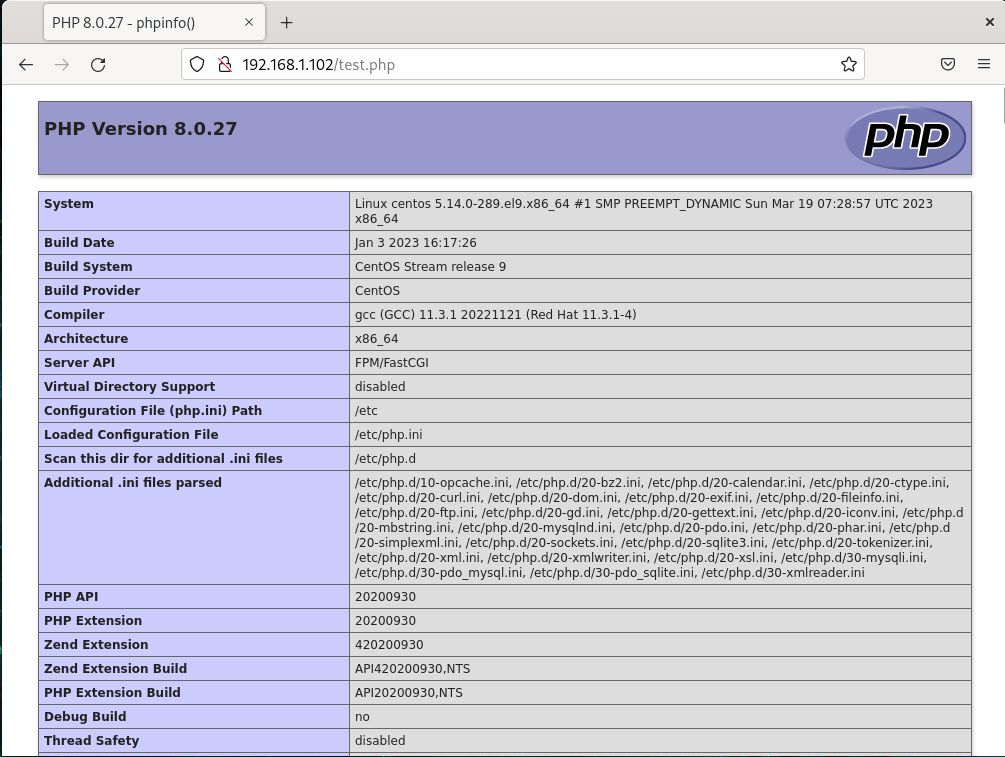This screenshot has width=1005, height=757.
Task: Open the tracking protection shield icon
Action: click(197, 64)
